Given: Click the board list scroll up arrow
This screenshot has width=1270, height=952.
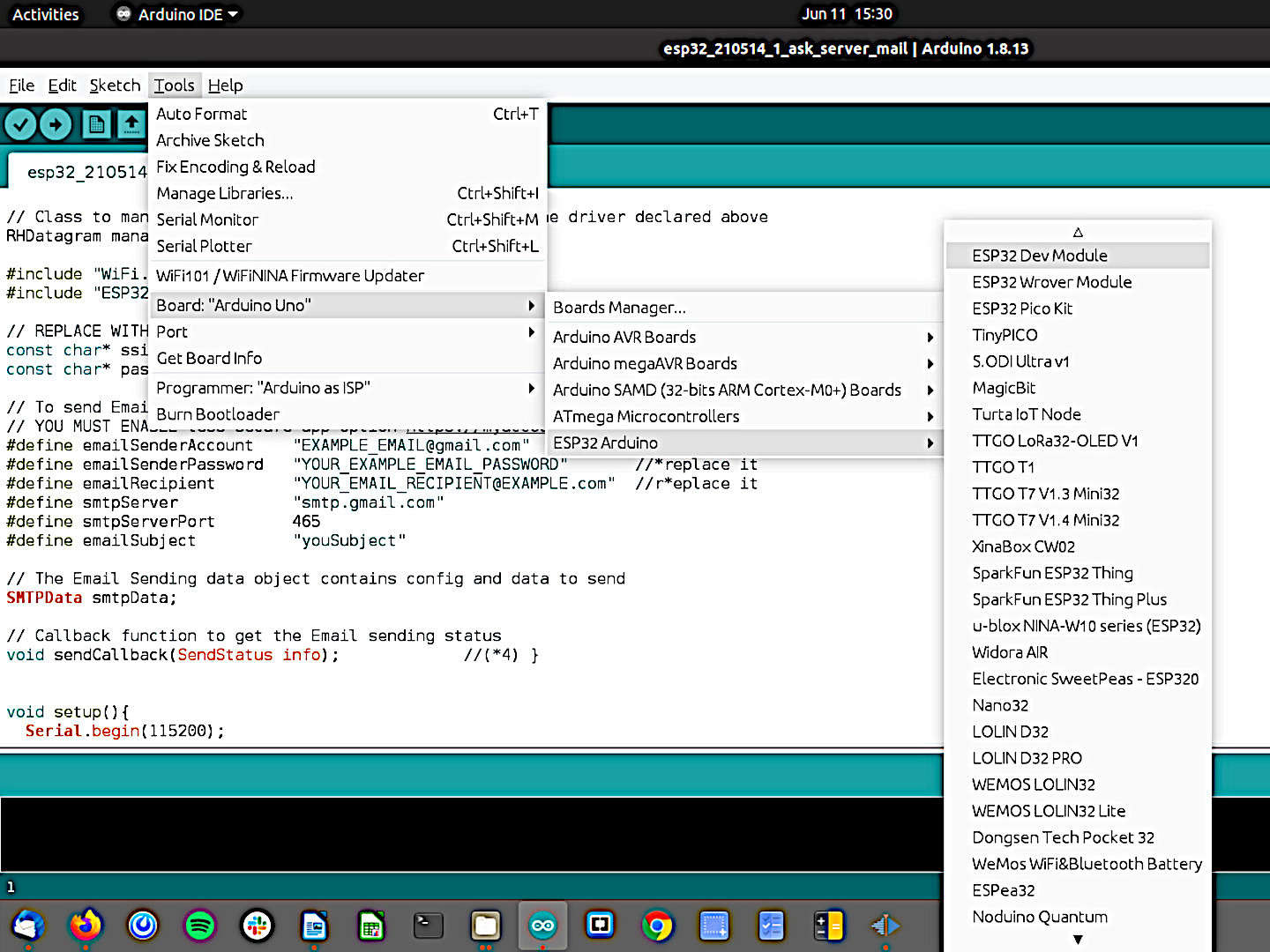Looking at the screenshot, I should coord(1078,232).
